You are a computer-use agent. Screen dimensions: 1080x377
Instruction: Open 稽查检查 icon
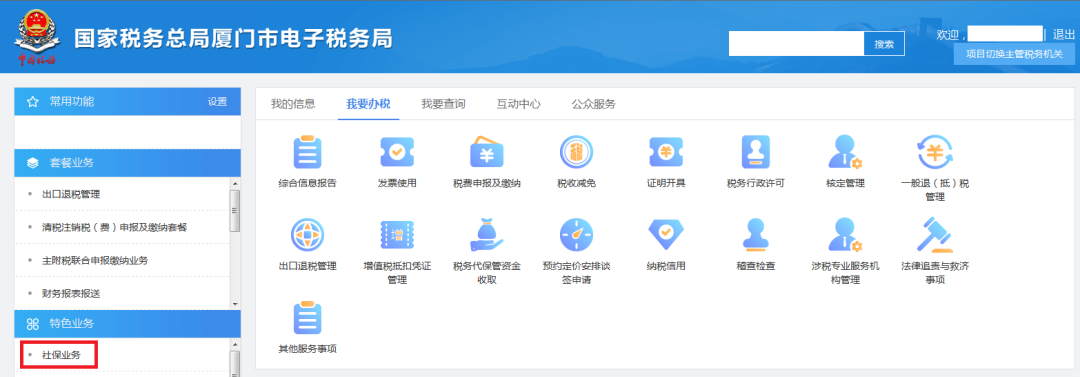click(x=755, y=234)
